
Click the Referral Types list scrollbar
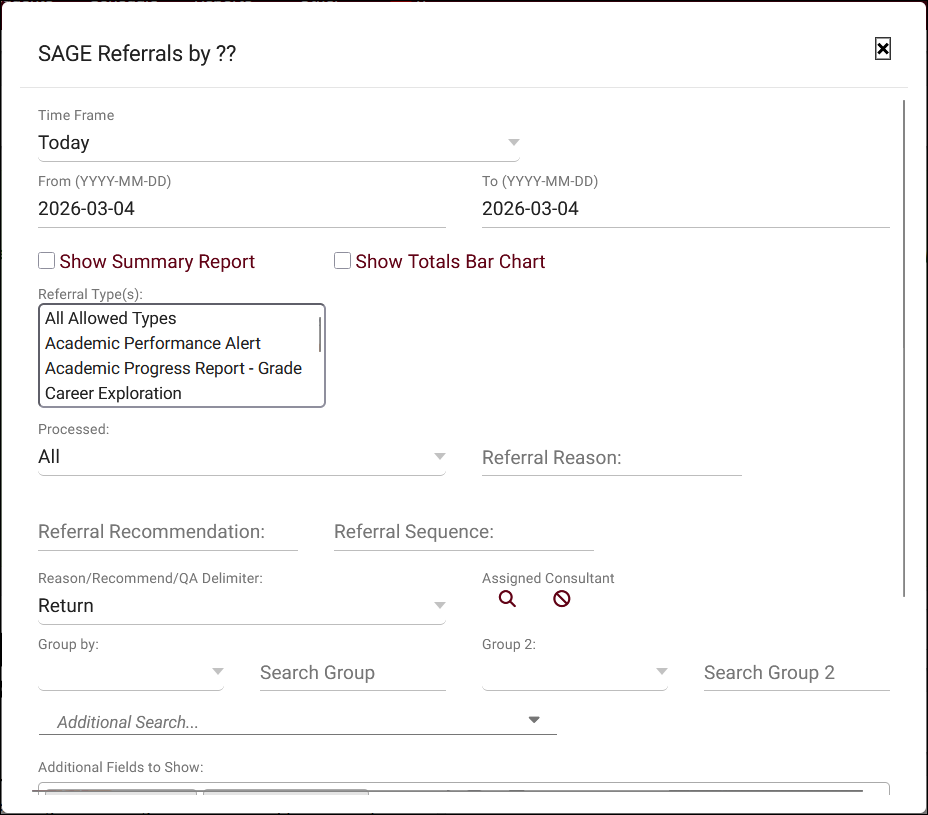(x=320, y=334)
